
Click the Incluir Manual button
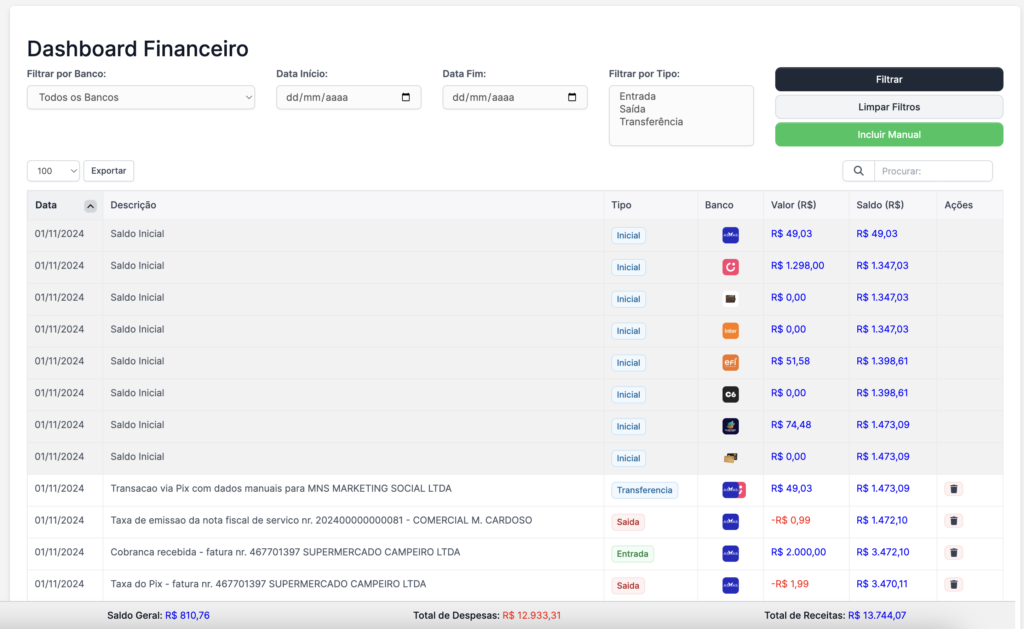point(888,133)
